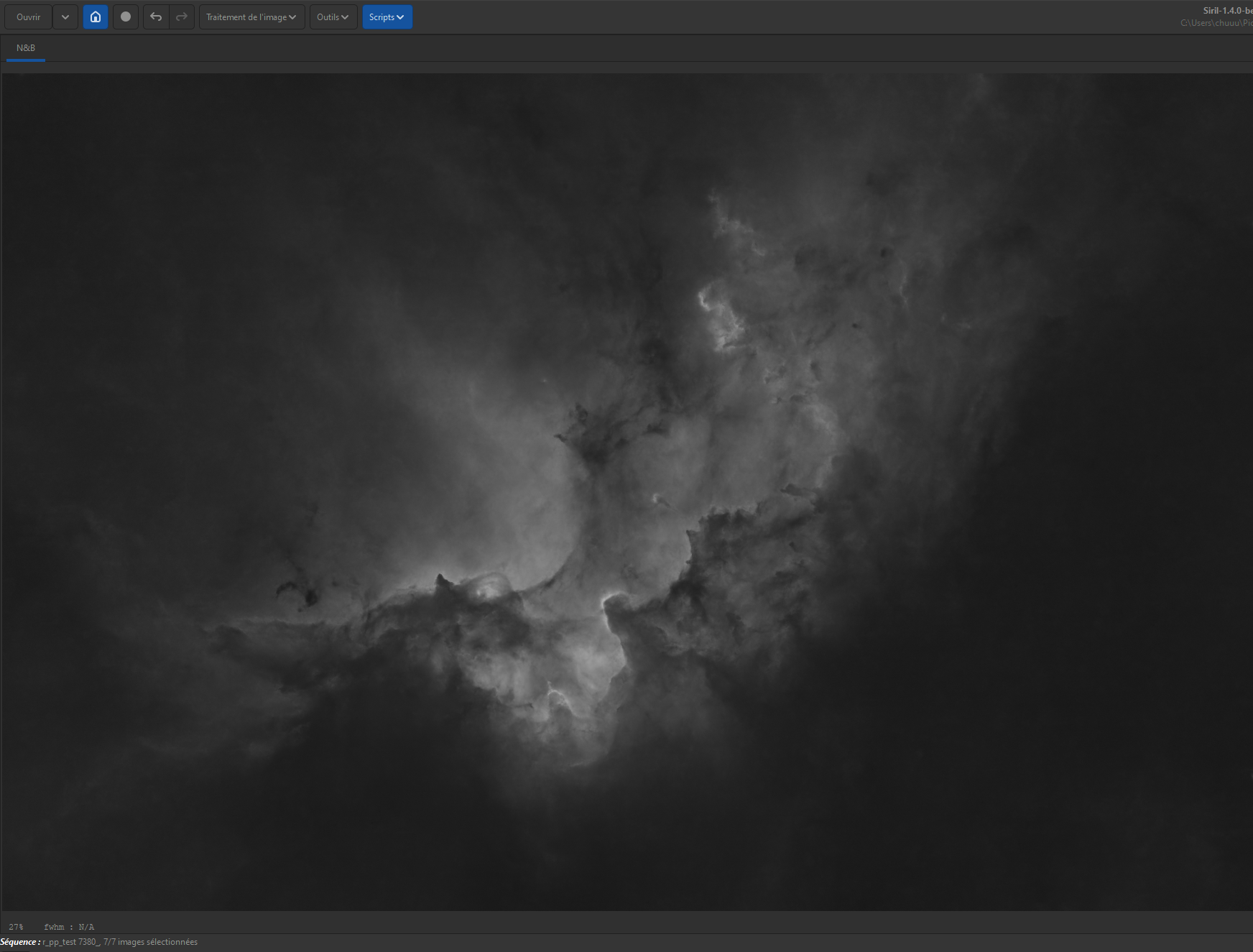Open the Scripts menu
This screenshot has width=1253, height=952.
click(x=387, y=17)
